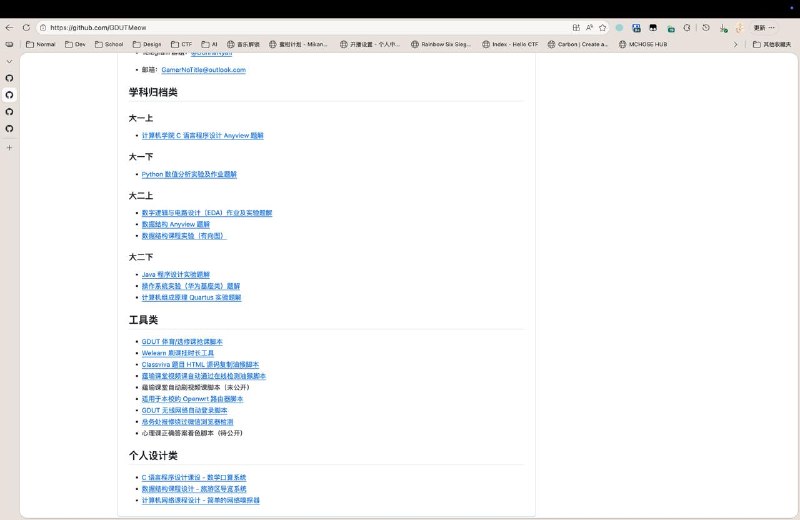Screen dimensions: 800x520
Task: Open the C 语言 数学口算系统 link
Action: coord(194,478)
